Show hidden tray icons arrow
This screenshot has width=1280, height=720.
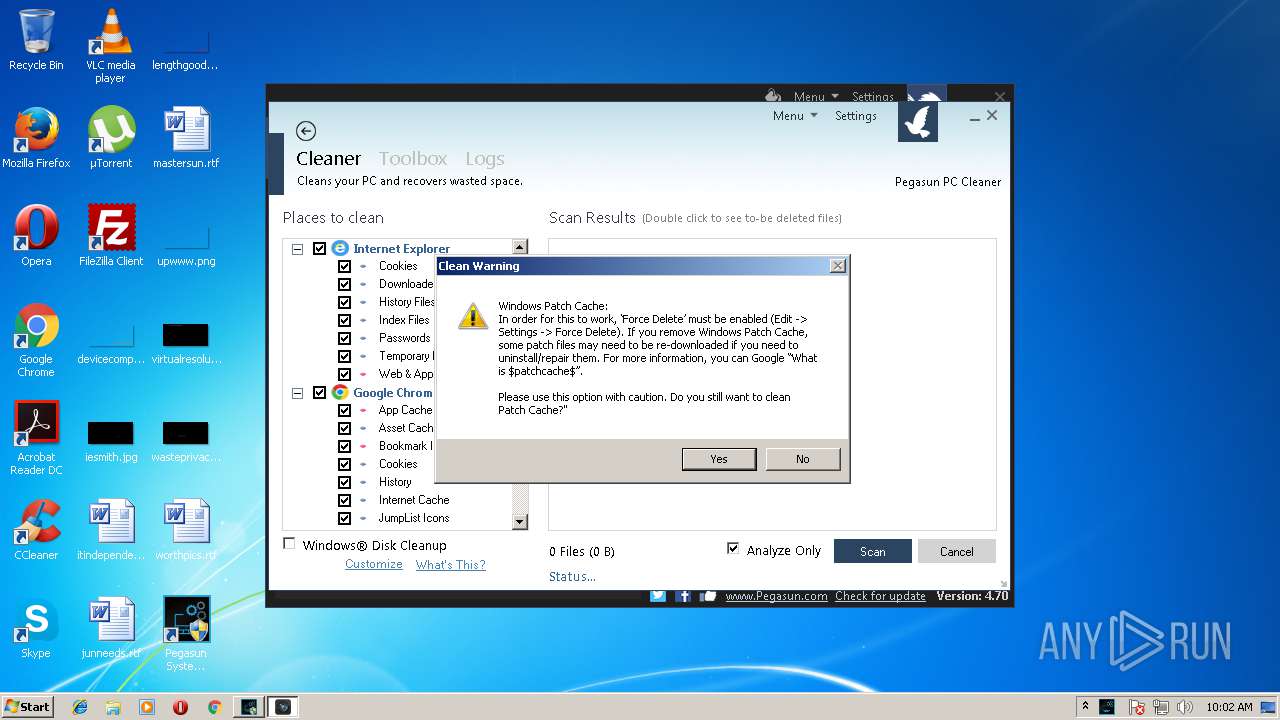coord(1085,707)
